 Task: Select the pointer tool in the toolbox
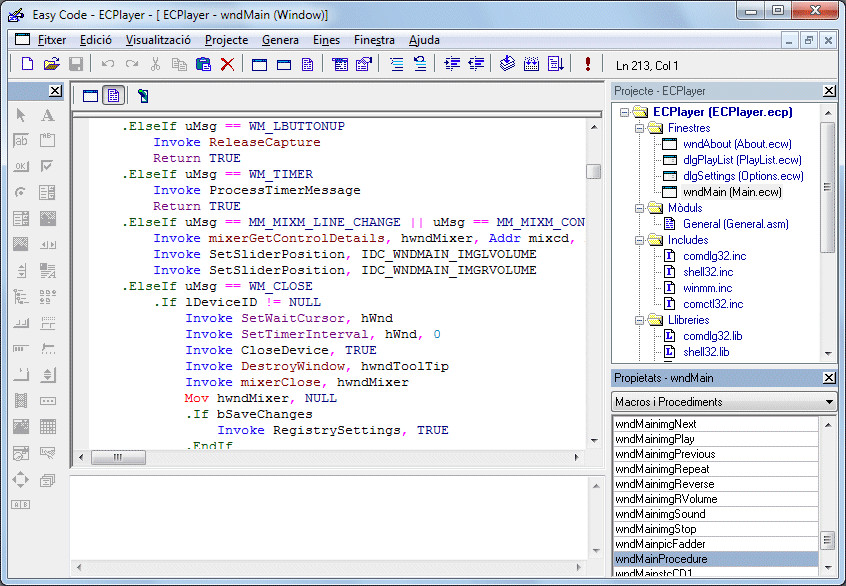click(21, 115)
